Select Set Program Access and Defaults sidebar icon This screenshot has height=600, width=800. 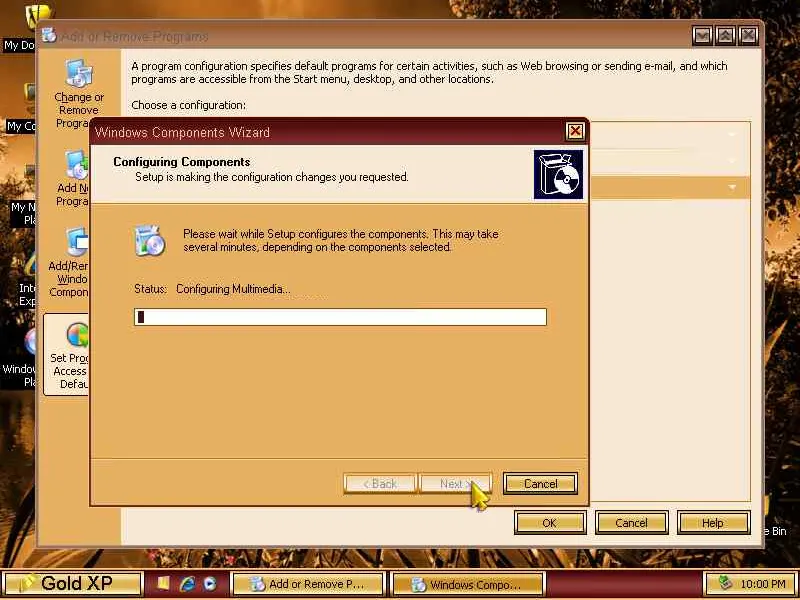tap(78, 336)
